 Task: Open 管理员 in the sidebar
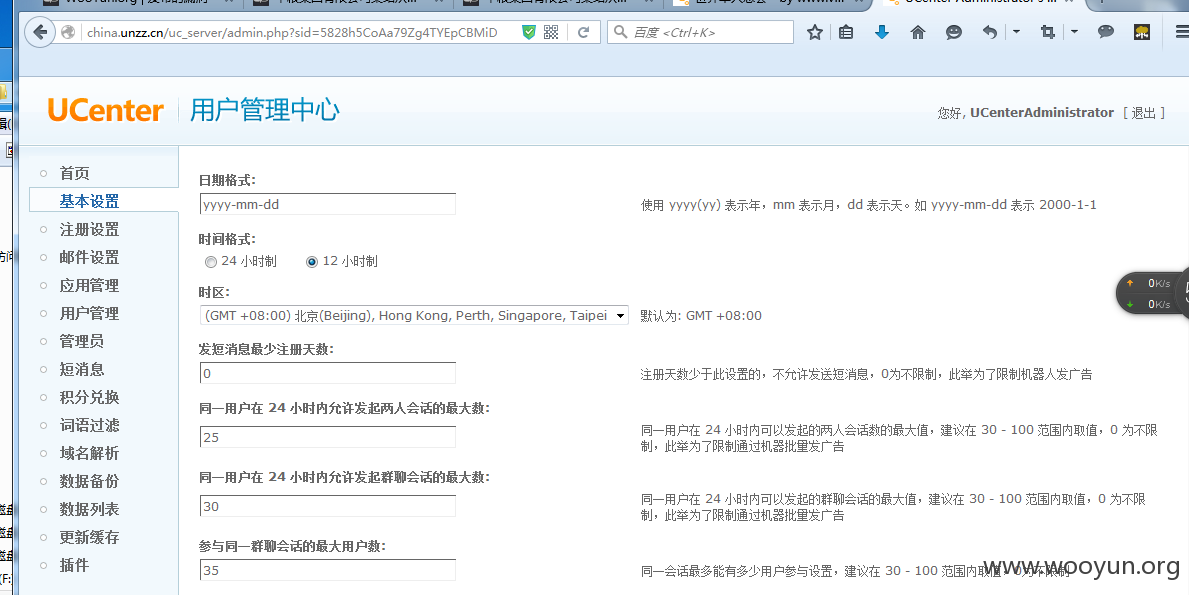click(x=82, y=342)
